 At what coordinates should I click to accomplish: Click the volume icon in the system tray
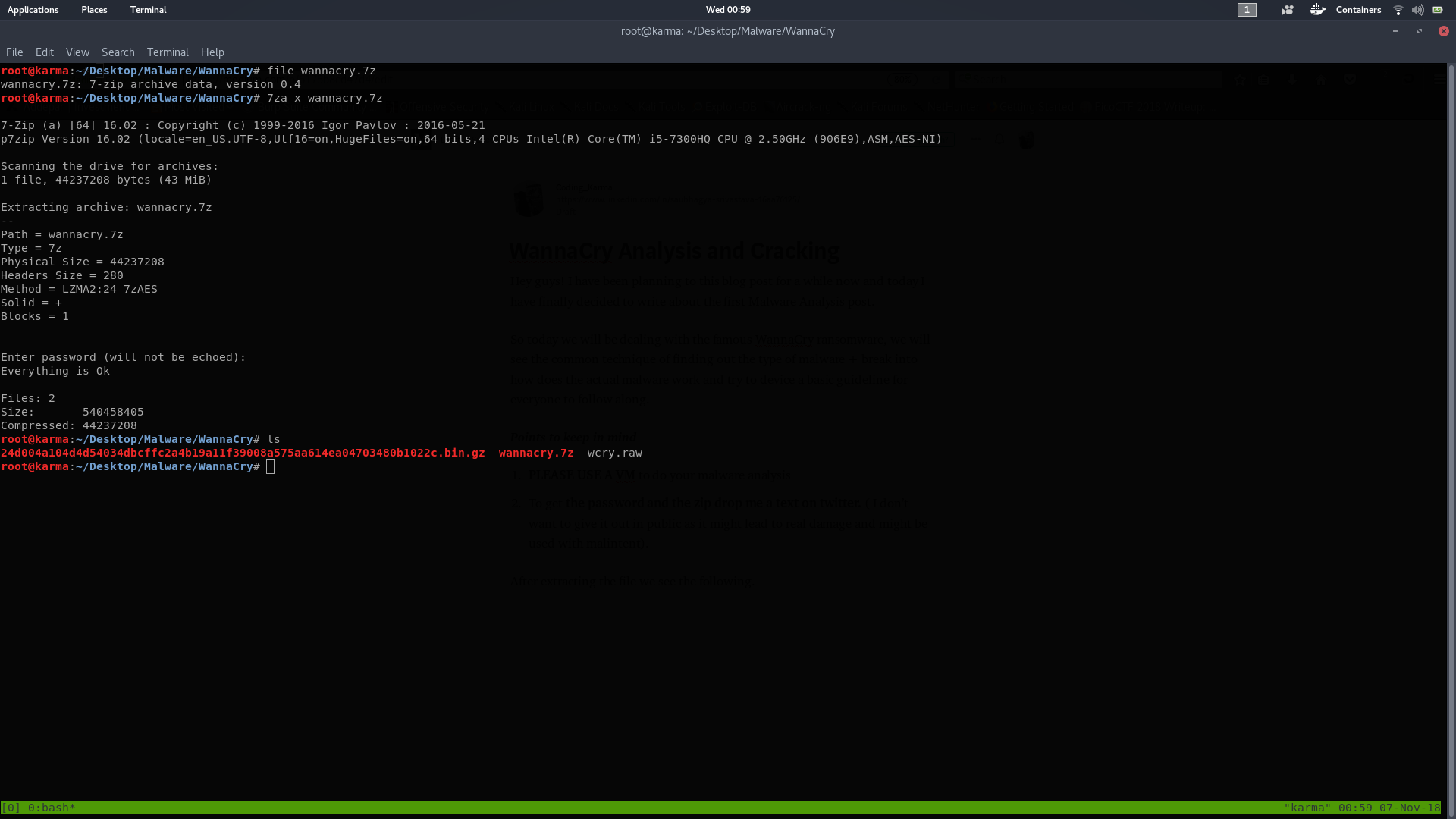pos(1417,10)
